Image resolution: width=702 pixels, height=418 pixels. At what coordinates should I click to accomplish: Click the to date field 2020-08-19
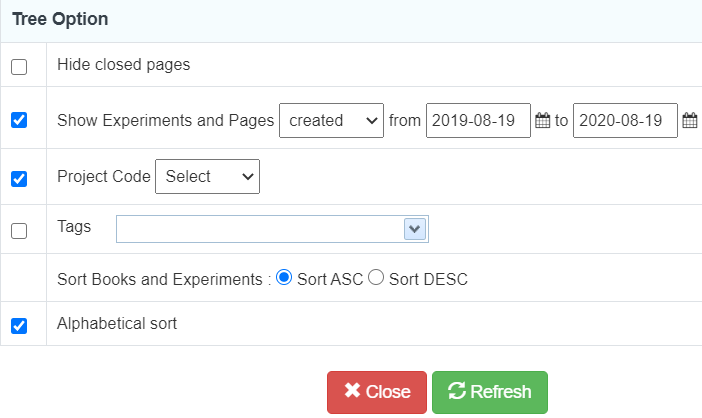[625, 120]
